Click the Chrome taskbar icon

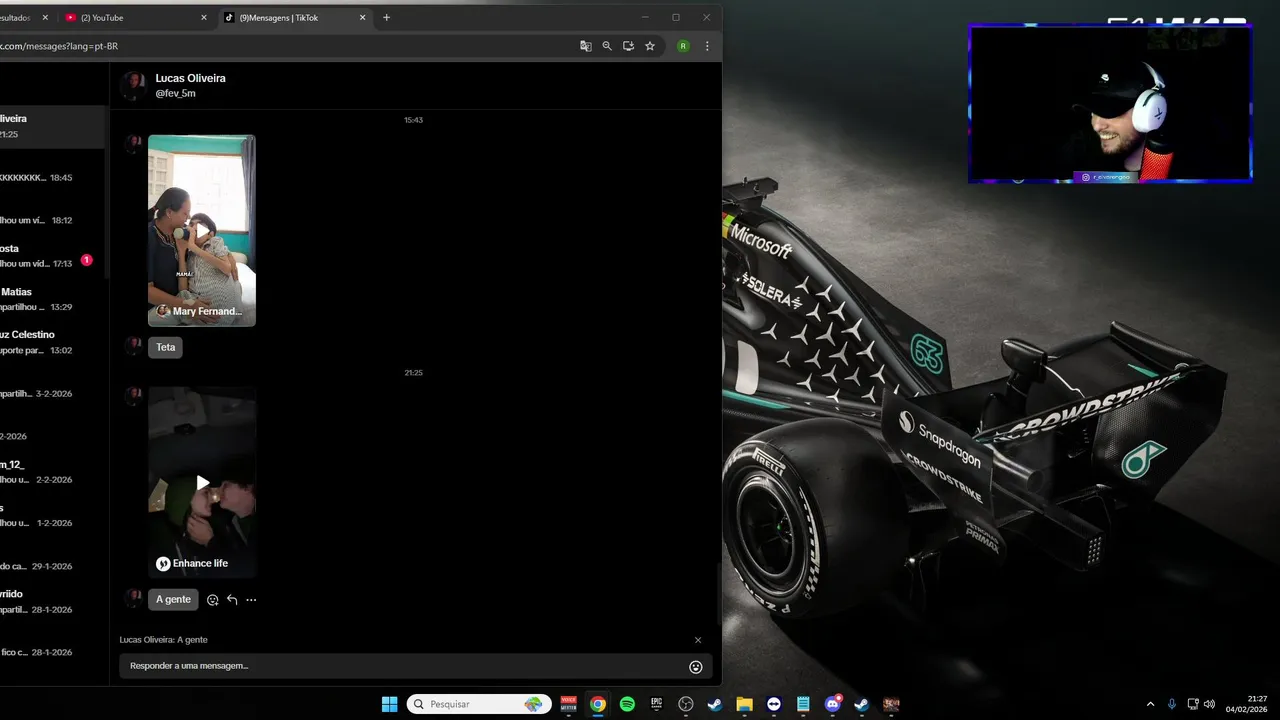pyautogui.click(x=597, y=704)
